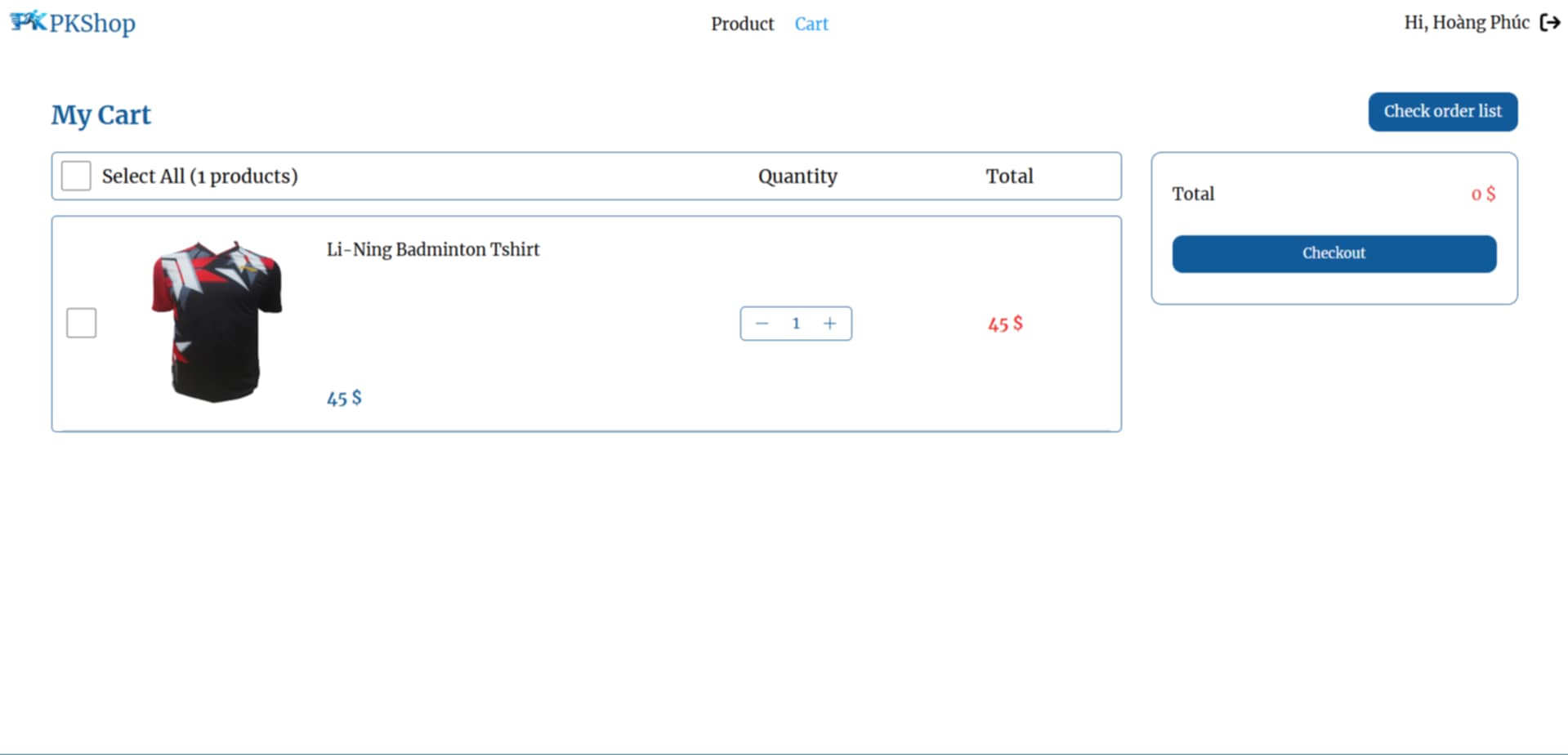Click the 0 $ cart total amount
This screenshot has width=1568, height=755.
coord(1482,194)
